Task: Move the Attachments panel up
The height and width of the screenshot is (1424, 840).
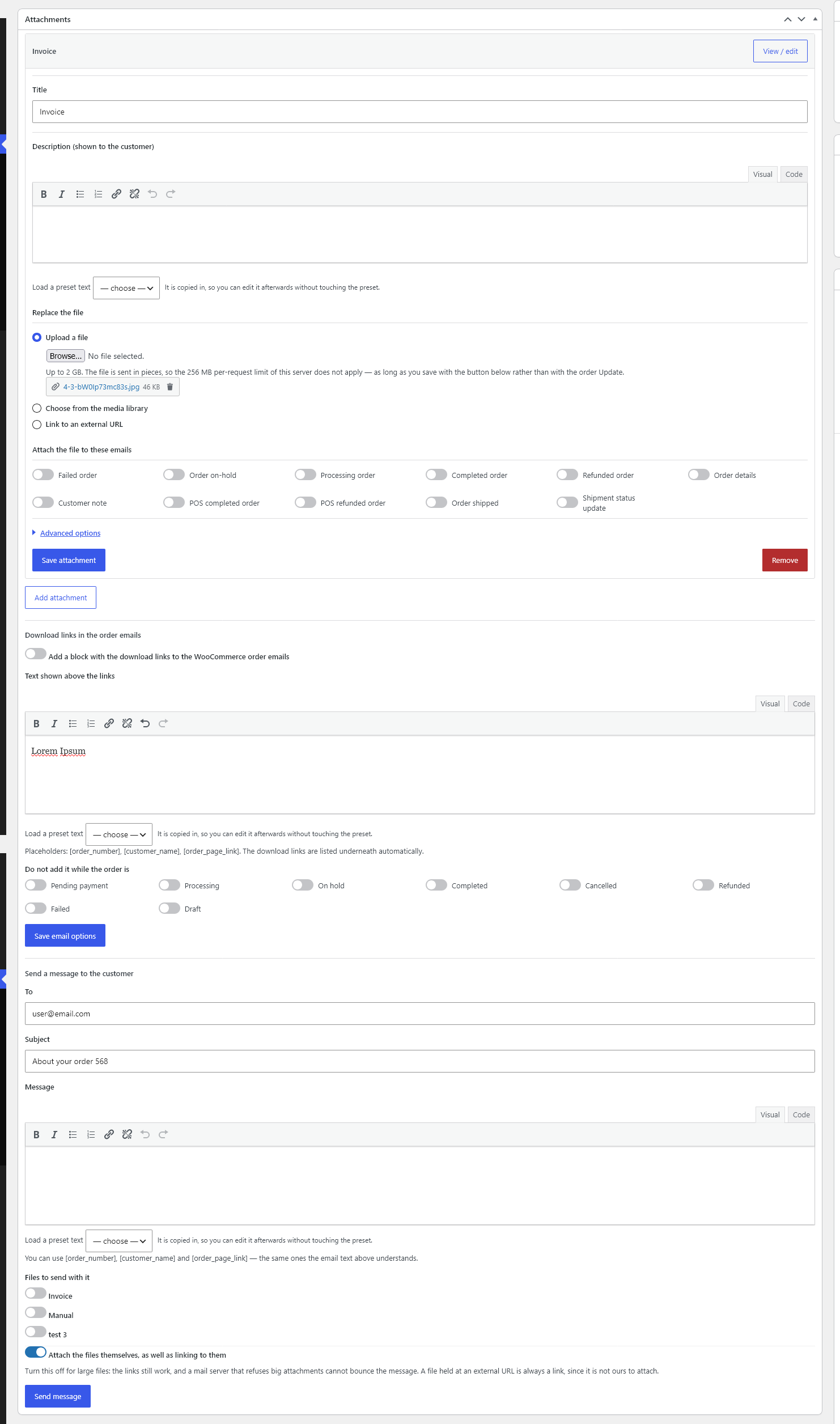Action: point(787,19)
